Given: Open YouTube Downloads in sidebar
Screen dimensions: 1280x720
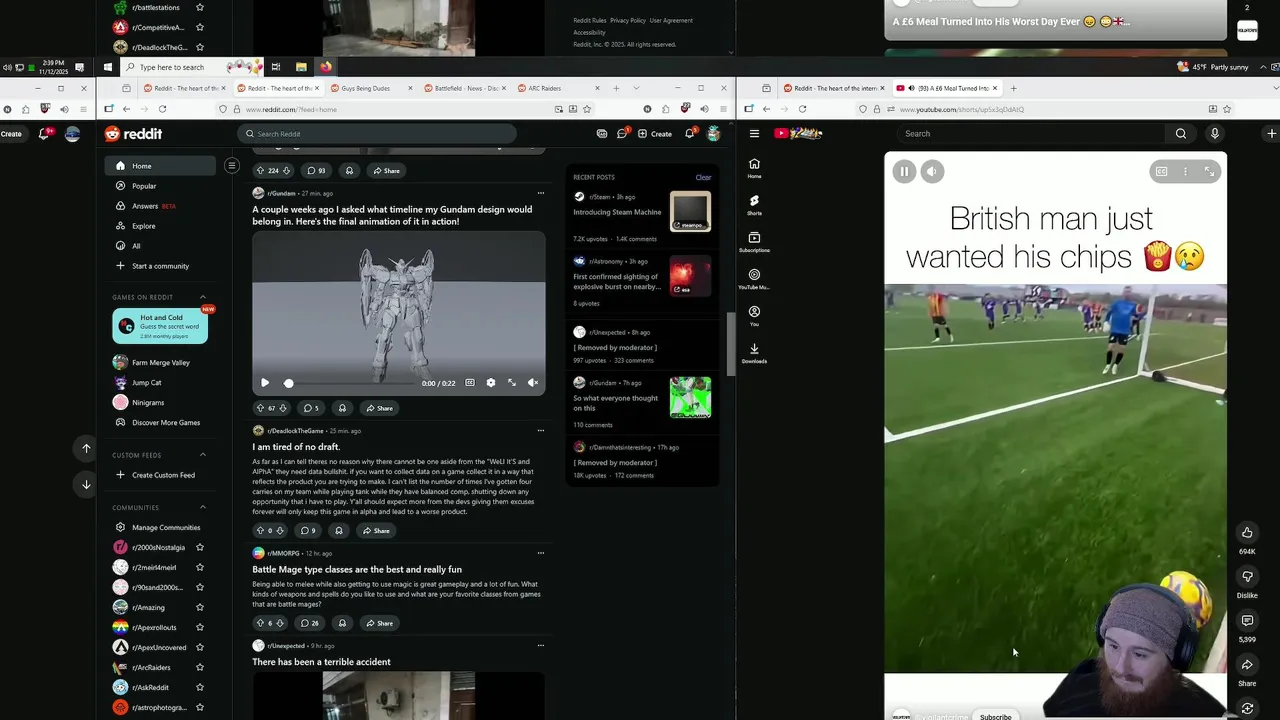Looking at the screenshot, I should (x=754, y=353).
